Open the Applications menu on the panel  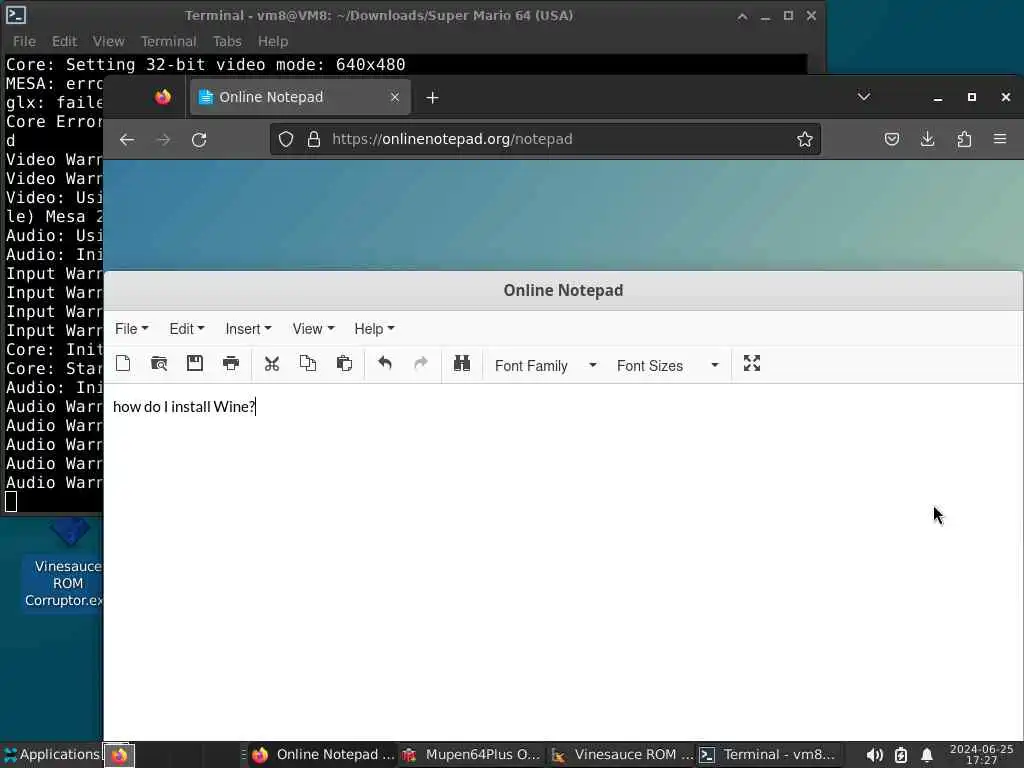[x=52, y=754]
